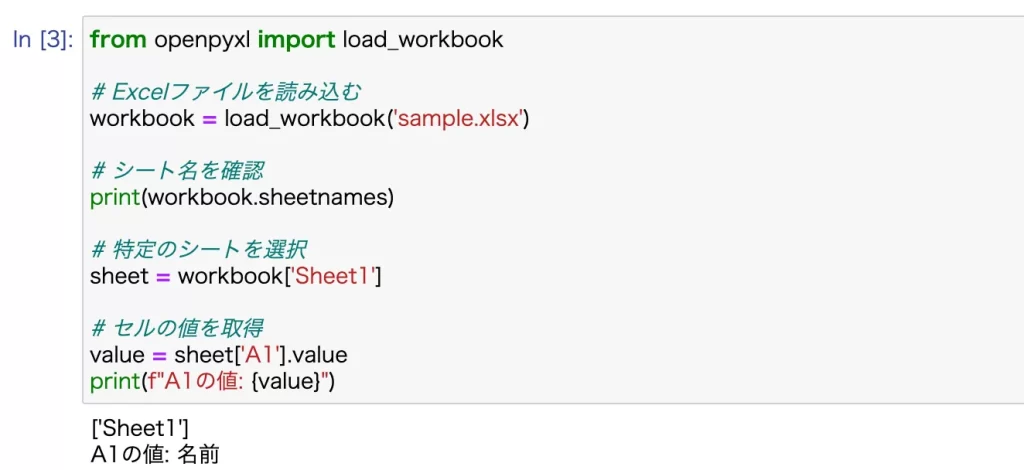Click the ['Sheet1'] output text
This screenshot has height=470, width=1024.
tap(140, 428)
